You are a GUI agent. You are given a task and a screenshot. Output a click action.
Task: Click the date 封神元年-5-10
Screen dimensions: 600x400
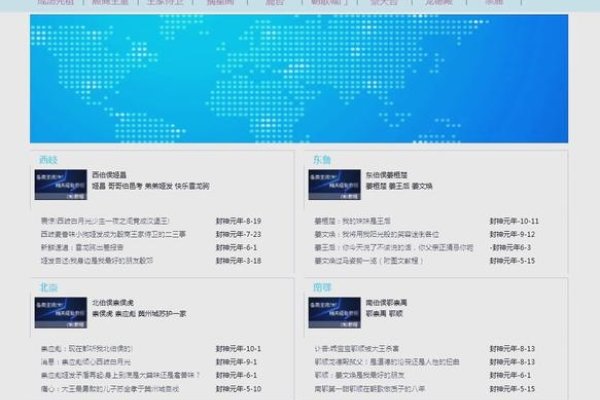238,389
